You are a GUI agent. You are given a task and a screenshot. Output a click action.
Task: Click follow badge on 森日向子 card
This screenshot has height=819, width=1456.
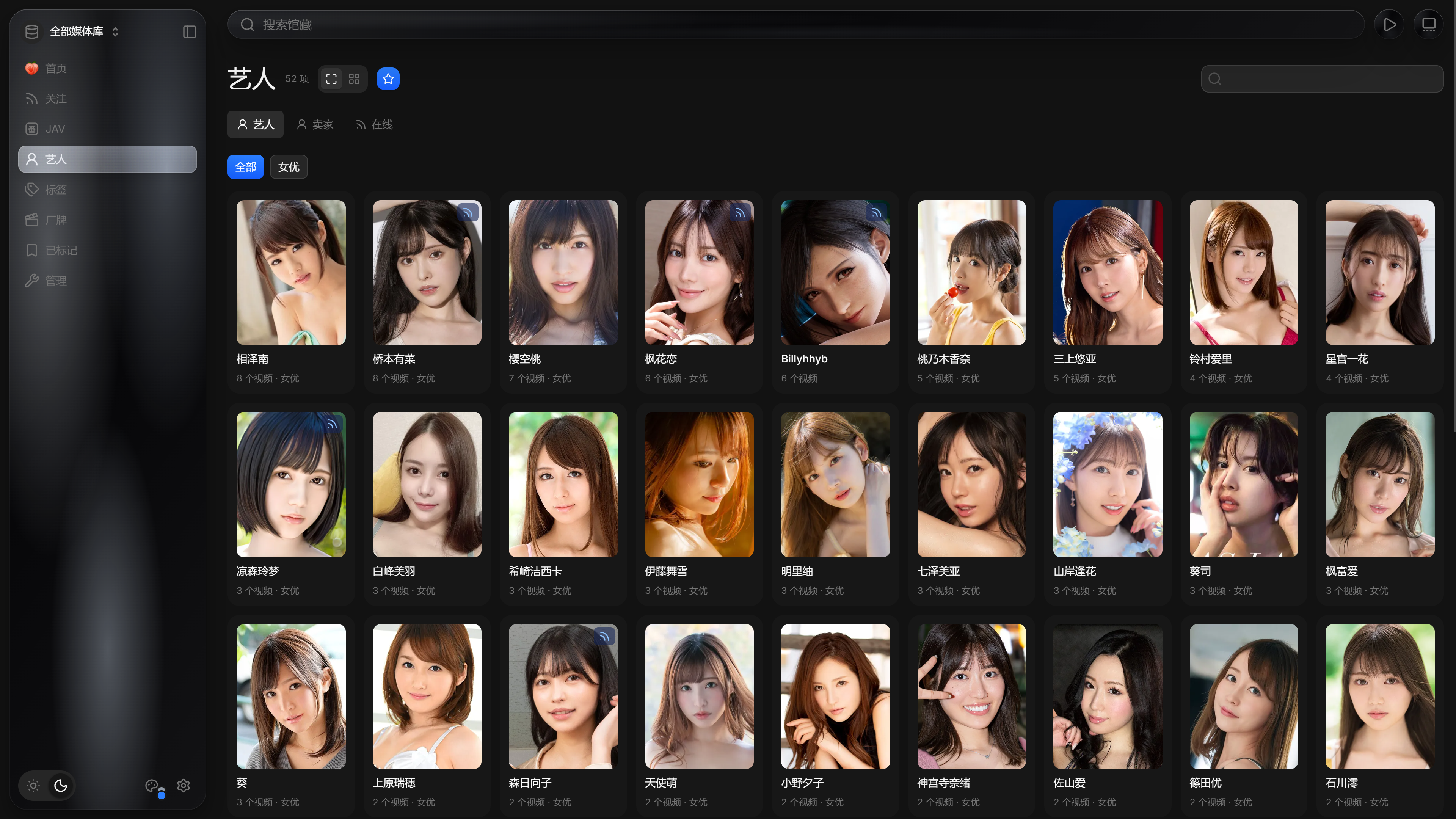[x=604, y=637]
